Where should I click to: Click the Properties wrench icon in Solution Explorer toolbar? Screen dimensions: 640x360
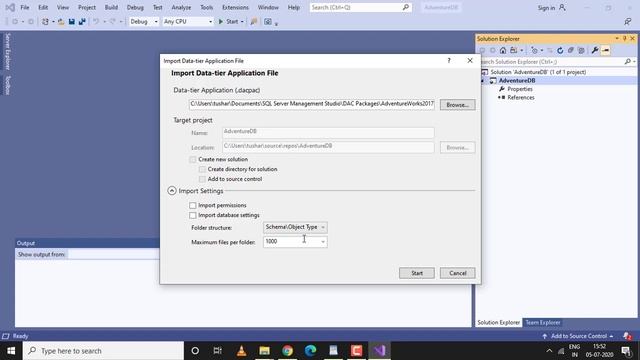click(595, 50)
